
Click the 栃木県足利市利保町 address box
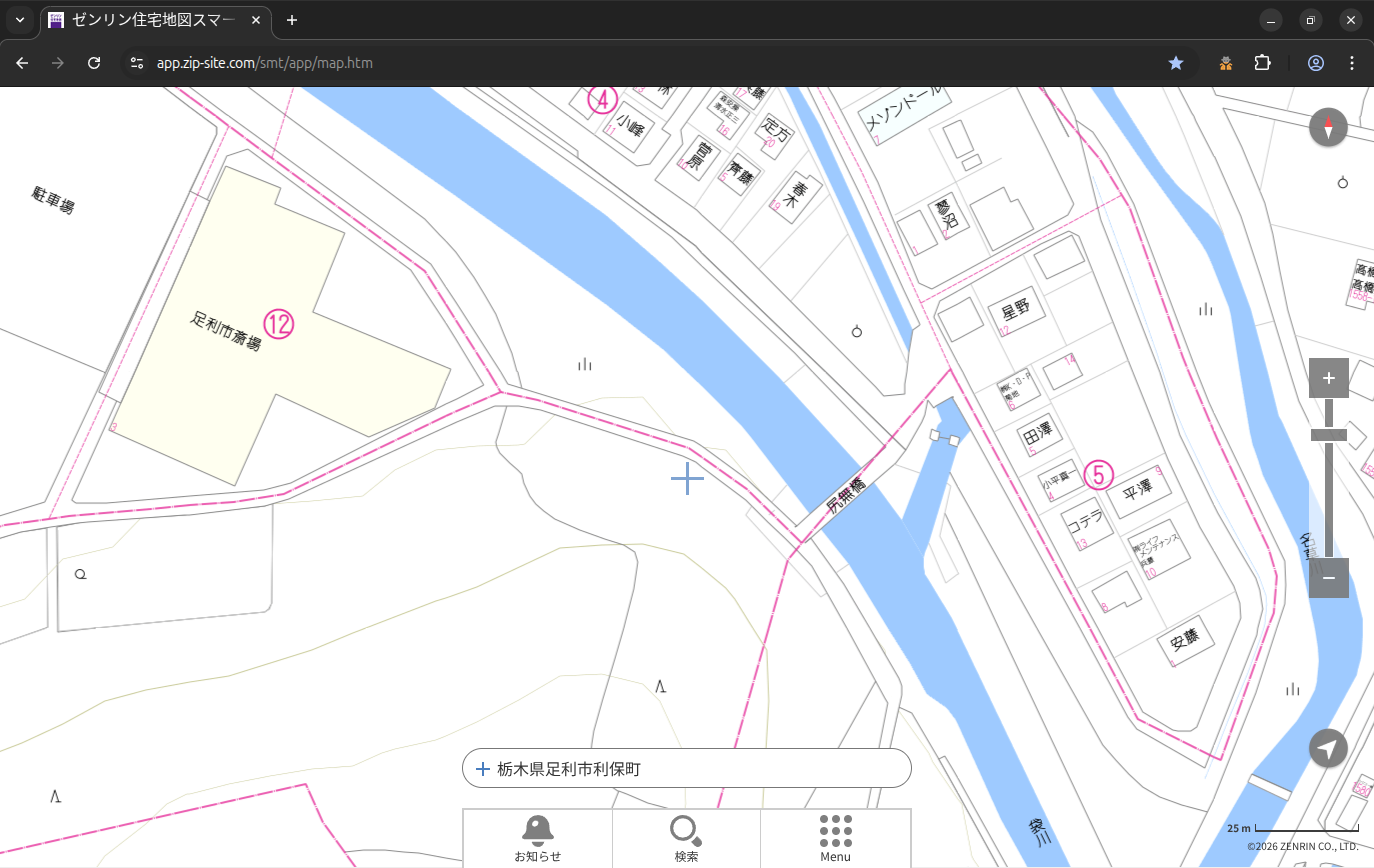click(686, 769)
